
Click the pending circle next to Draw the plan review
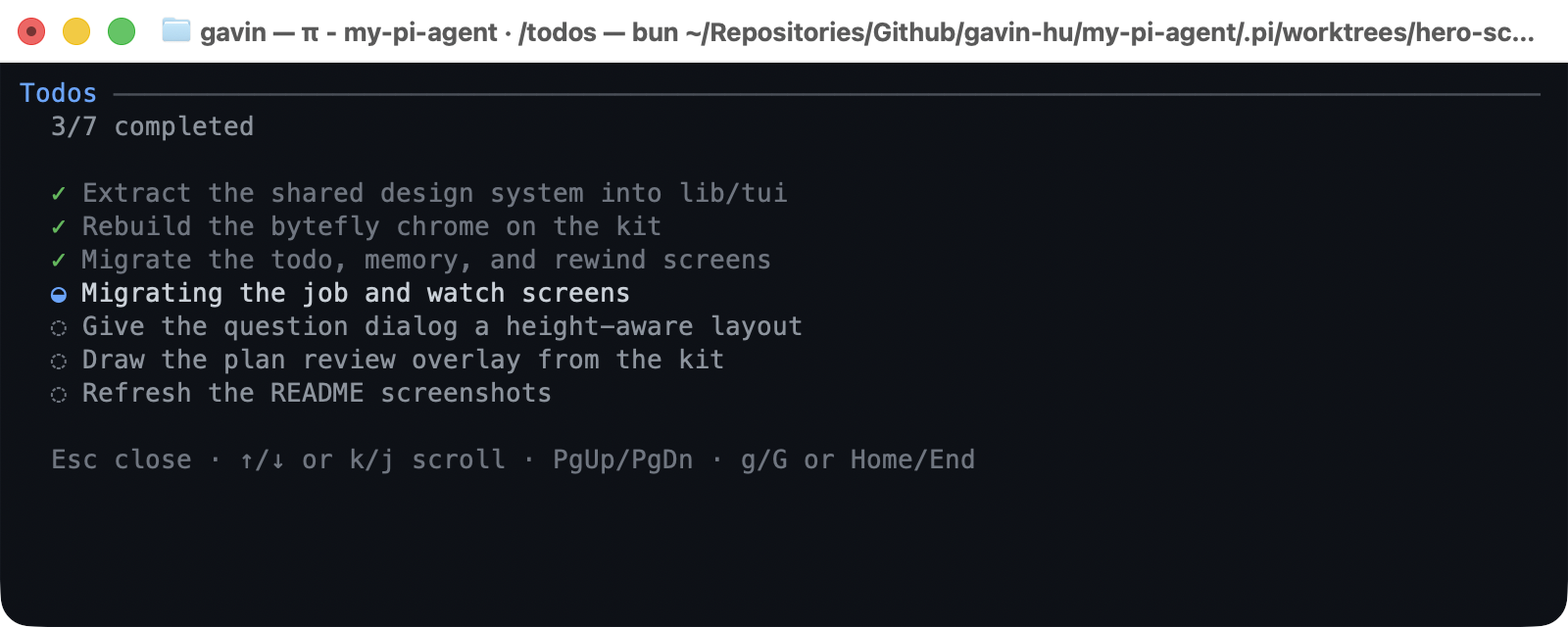coord(59,362)
